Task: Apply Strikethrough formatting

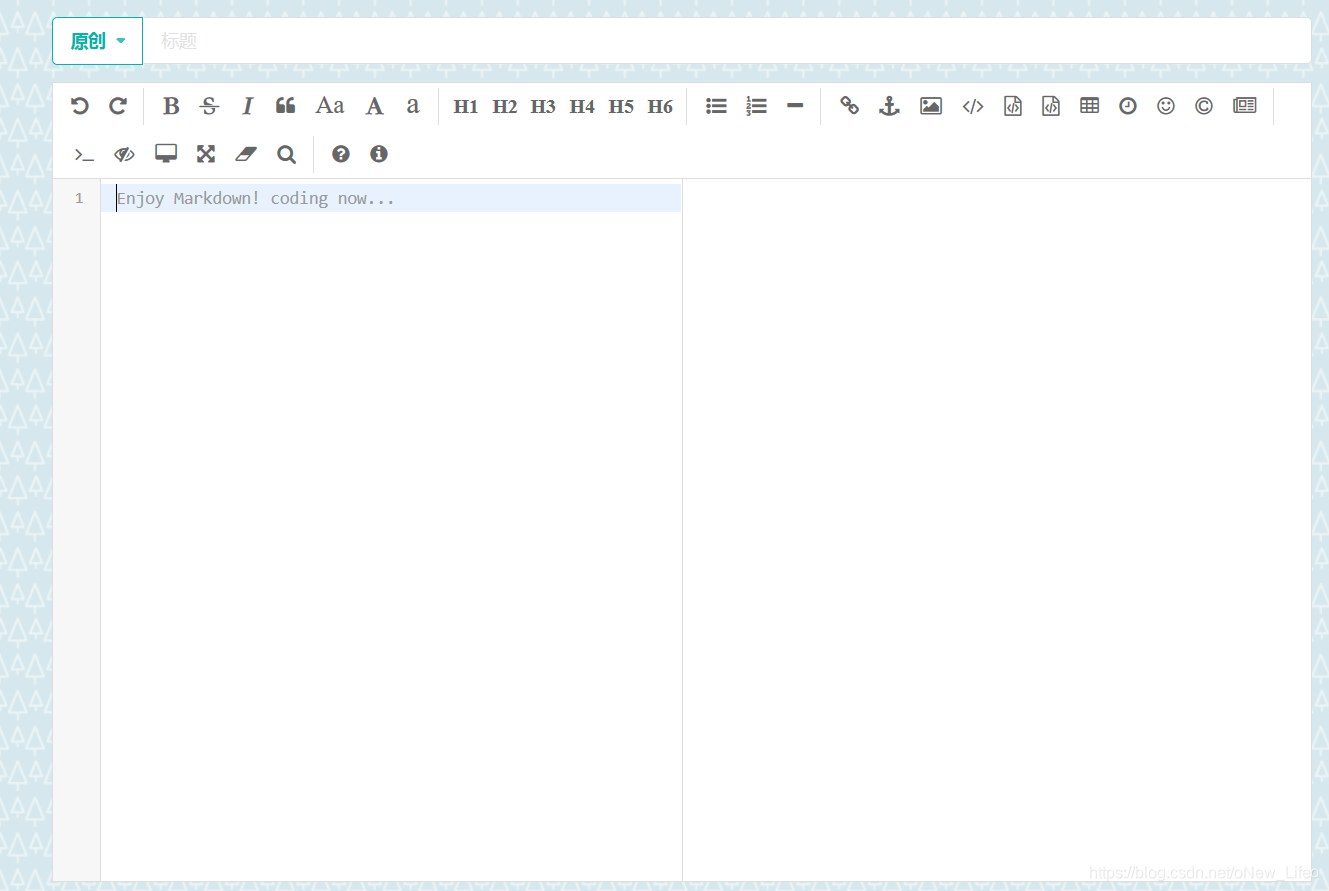Action: 209,106
